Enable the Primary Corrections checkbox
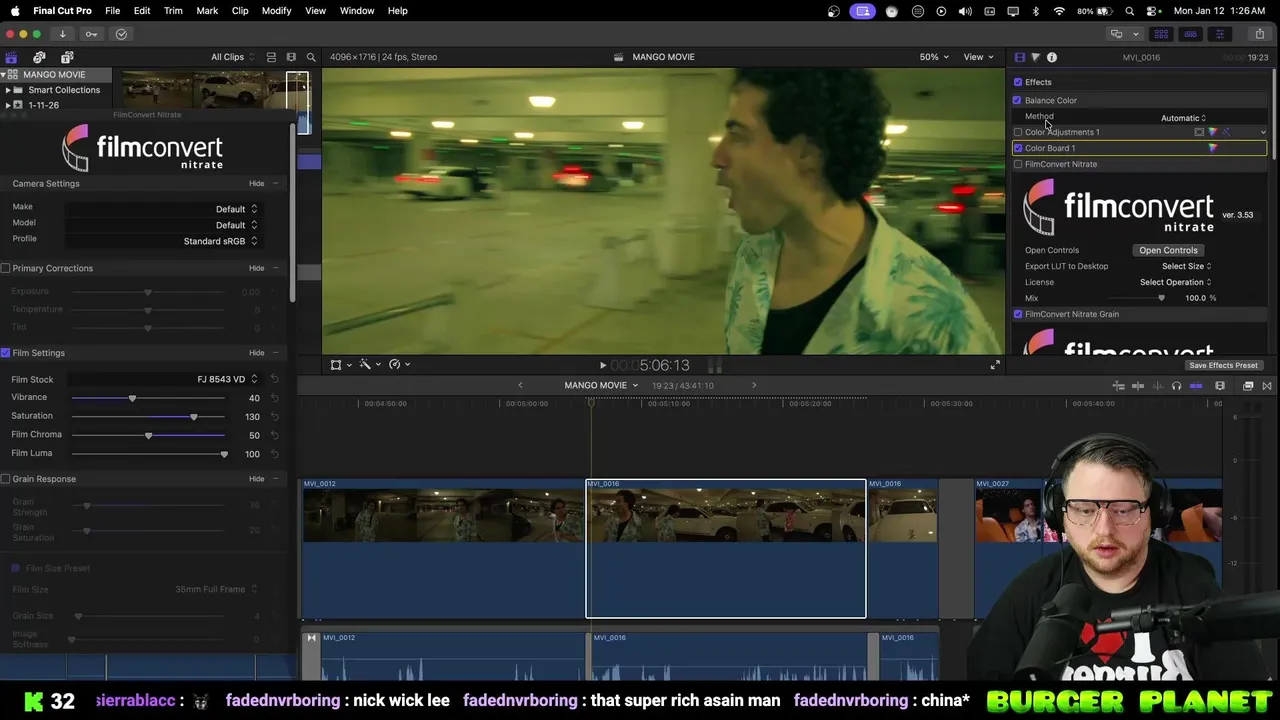 [x=6, y=268]
